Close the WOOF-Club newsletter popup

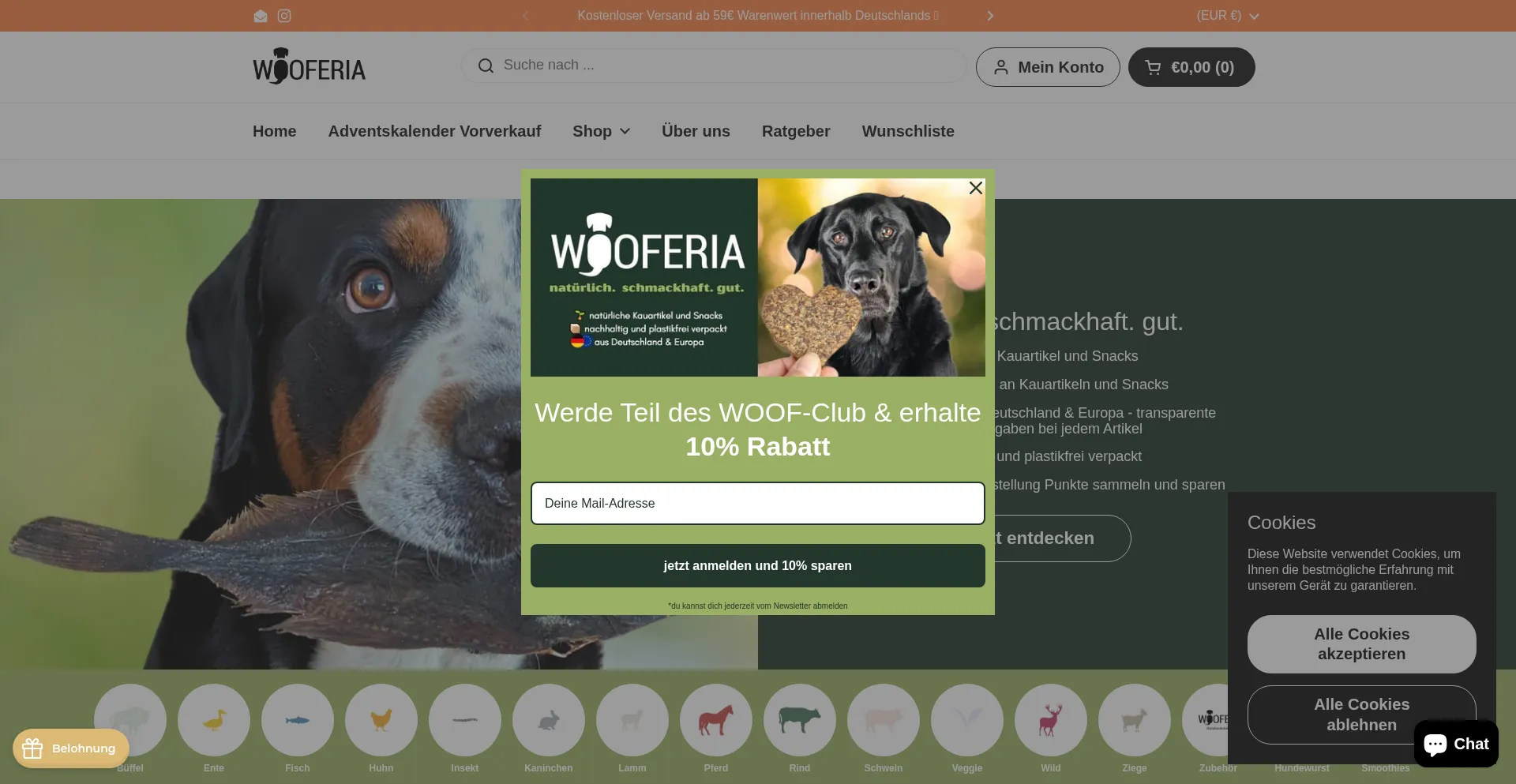[976, 188]
